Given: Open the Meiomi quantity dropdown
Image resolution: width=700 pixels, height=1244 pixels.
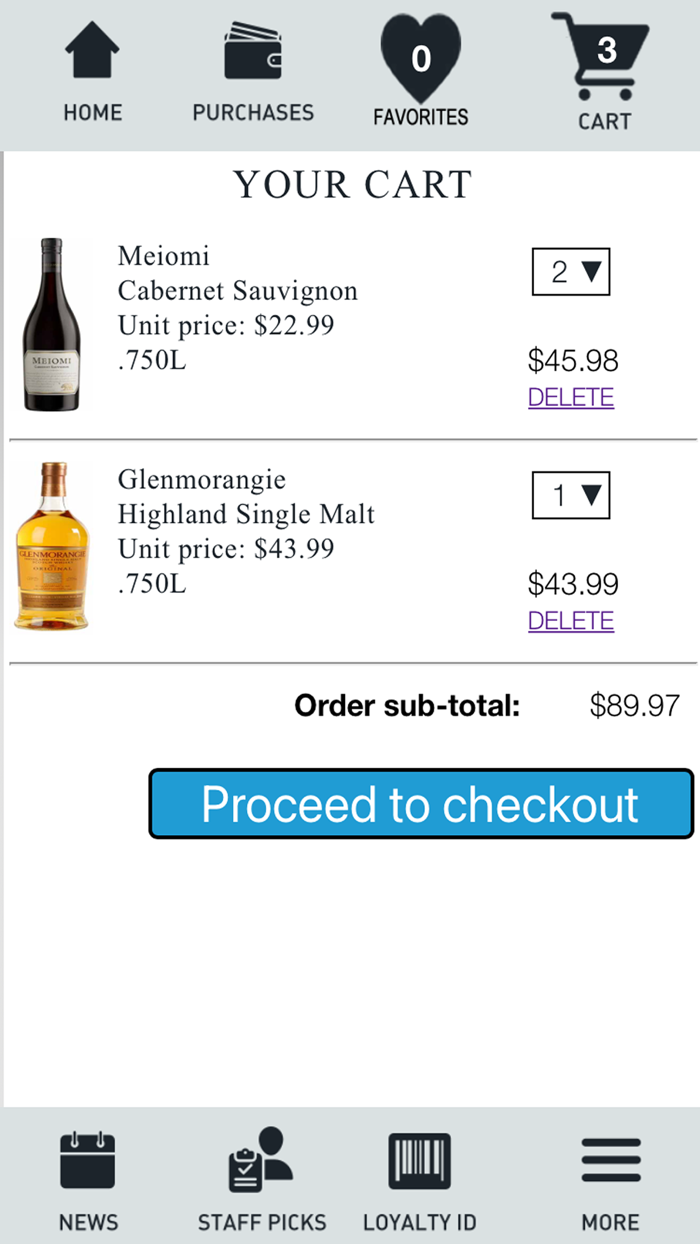Looking at the screenshot, I should [570, 272].
